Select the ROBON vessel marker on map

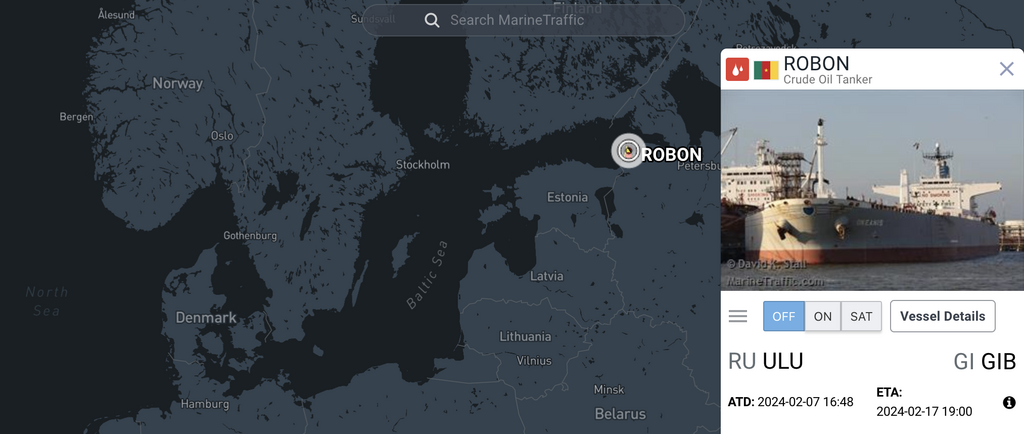point(628,151)
